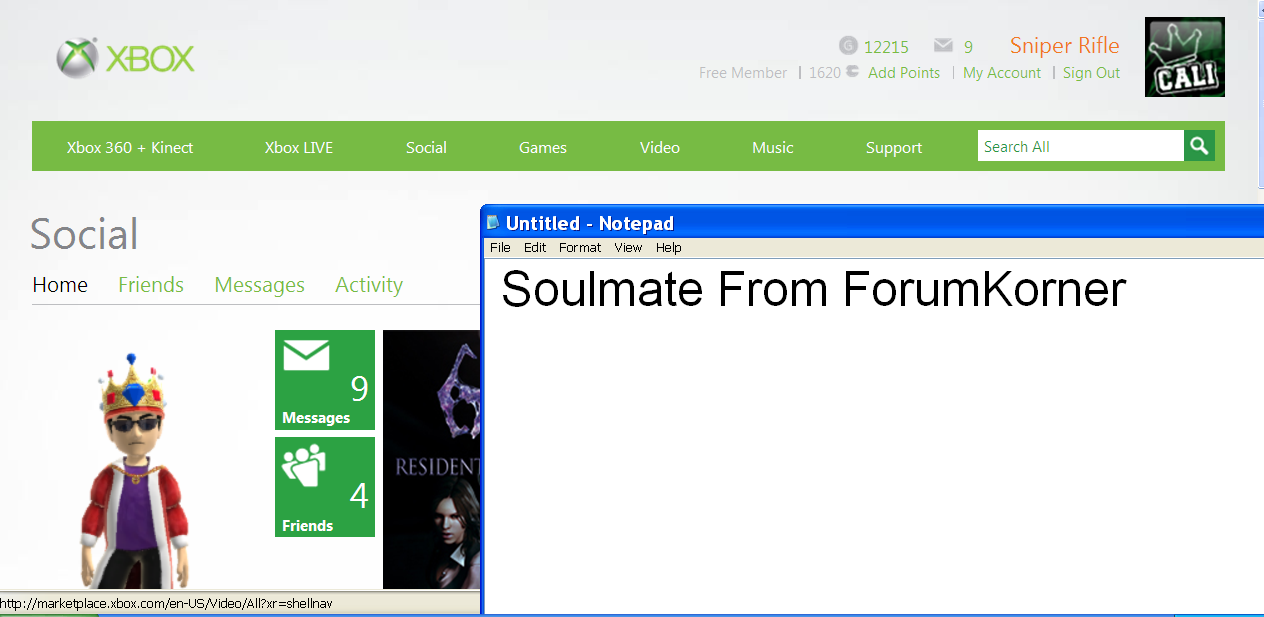Viewport: 1264px width, 617px height.
Task: Open Notepad Edit menu
Action: tap(535, 247)
